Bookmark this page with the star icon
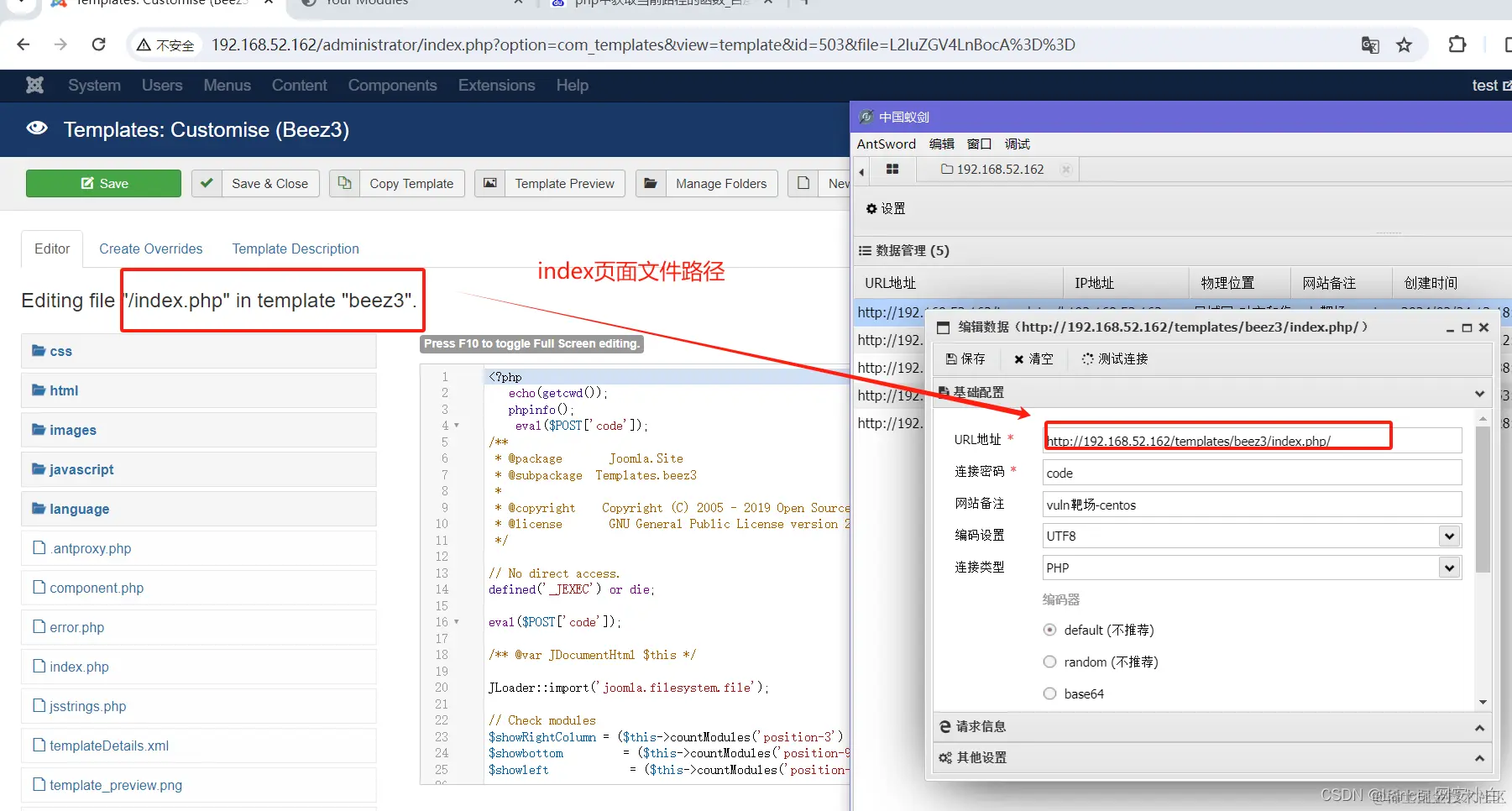This screenshot has height=811, width=1512. pyautogui.click(x=1404, y=45)
